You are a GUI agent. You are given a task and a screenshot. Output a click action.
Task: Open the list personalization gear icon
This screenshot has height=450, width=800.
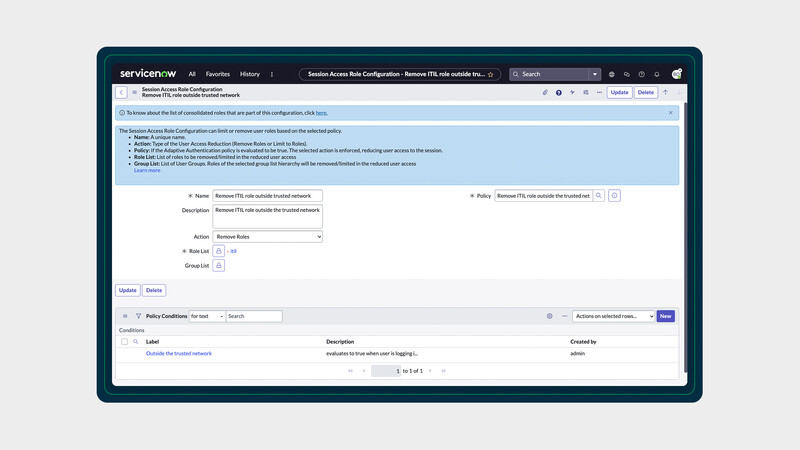pos(549,316)
